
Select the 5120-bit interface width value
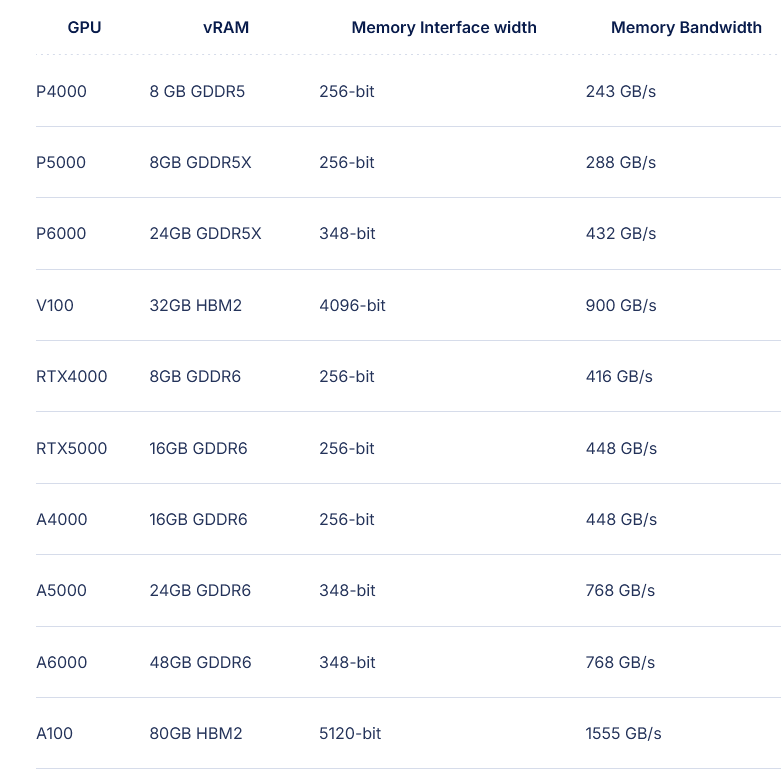coord(350,734)
